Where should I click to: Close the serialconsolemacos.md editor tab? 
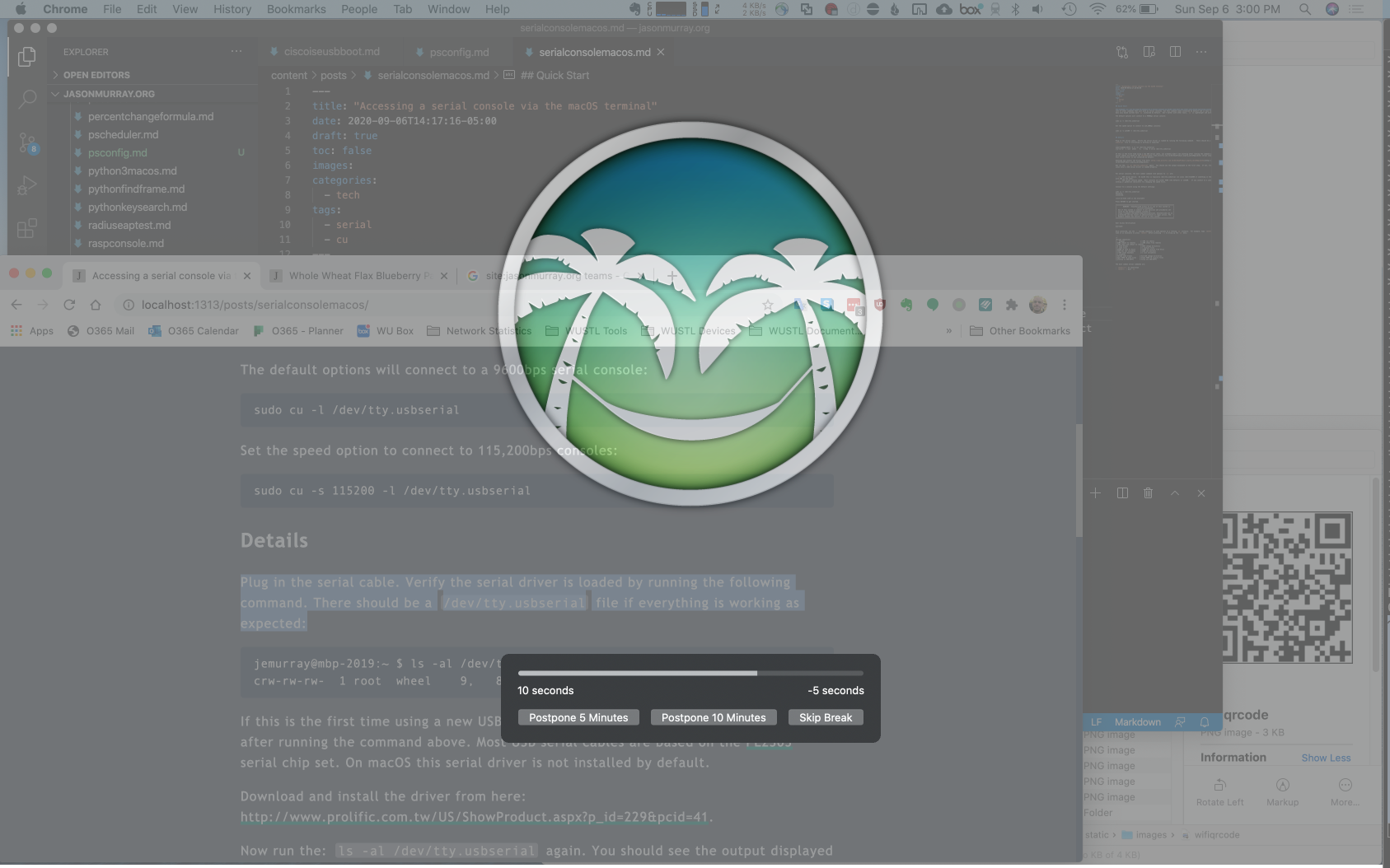pyautogui.click(x=661, y=52)
